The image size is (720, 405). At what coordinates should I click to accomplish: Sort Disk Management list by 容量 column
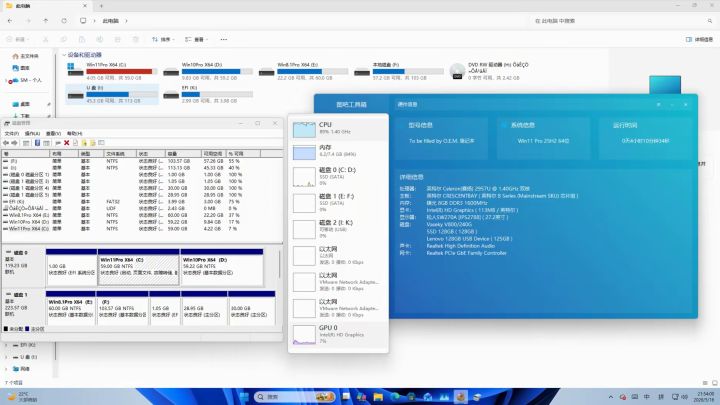[183, 154]
